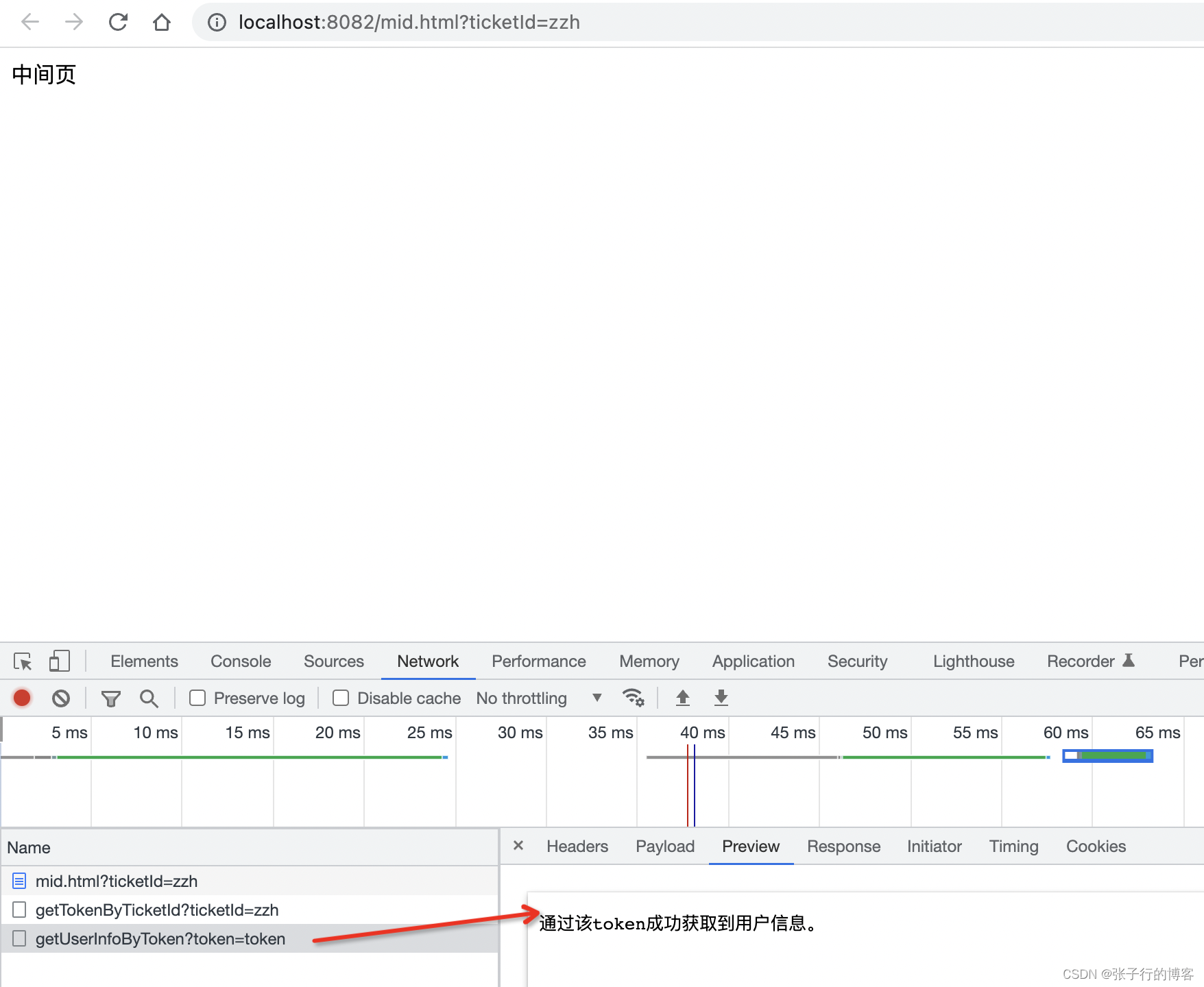
Task: Show the Timing tab
Action: click(1013, 846)
